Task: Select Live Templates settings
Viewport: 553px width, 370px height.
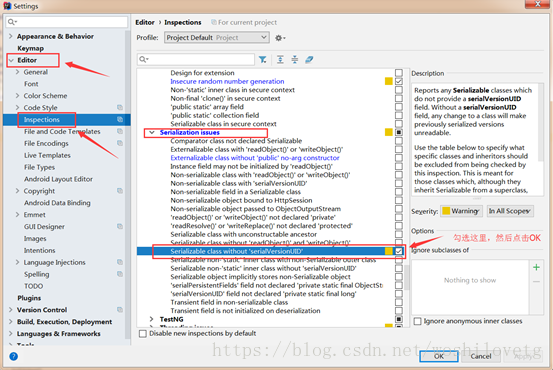Action: click(47, 155)
